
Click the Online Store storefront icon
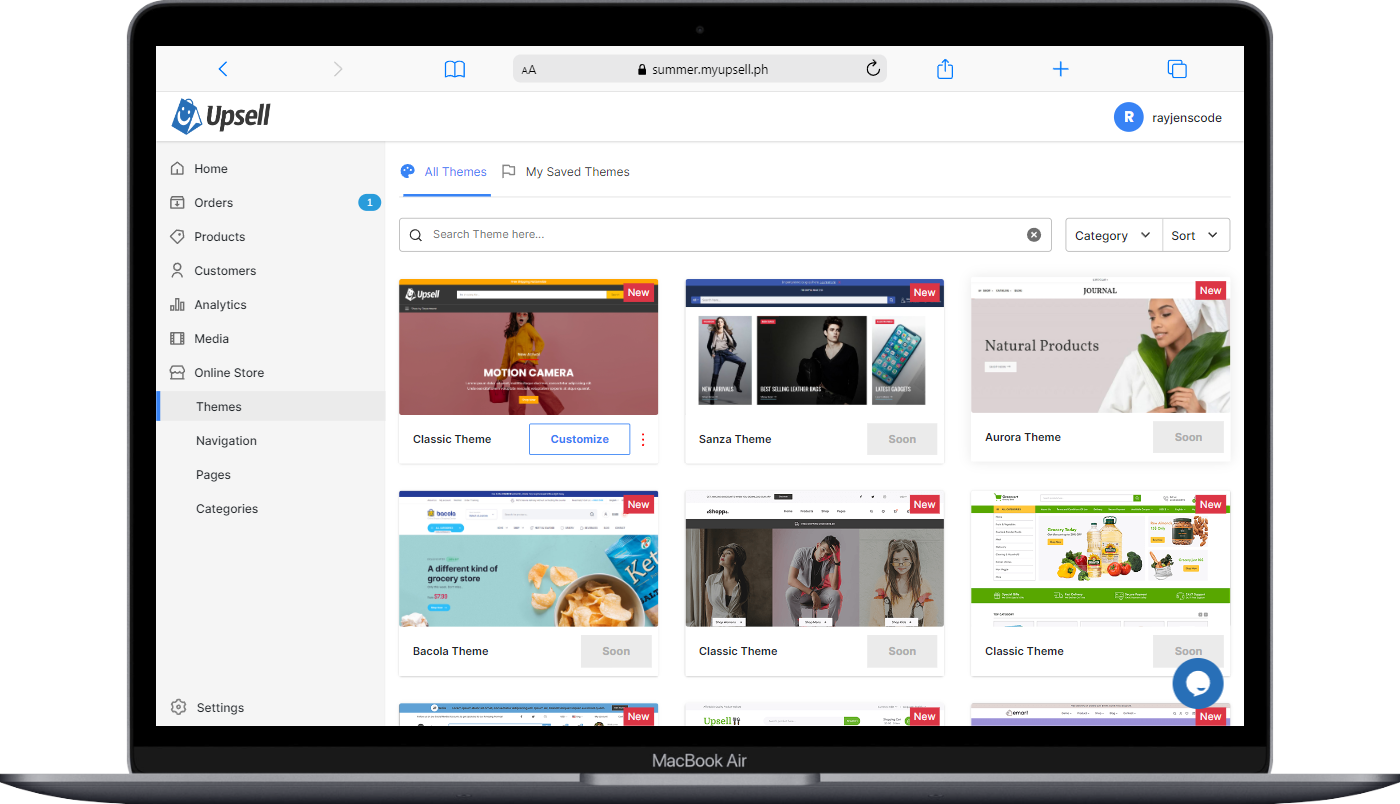point(177,372)
